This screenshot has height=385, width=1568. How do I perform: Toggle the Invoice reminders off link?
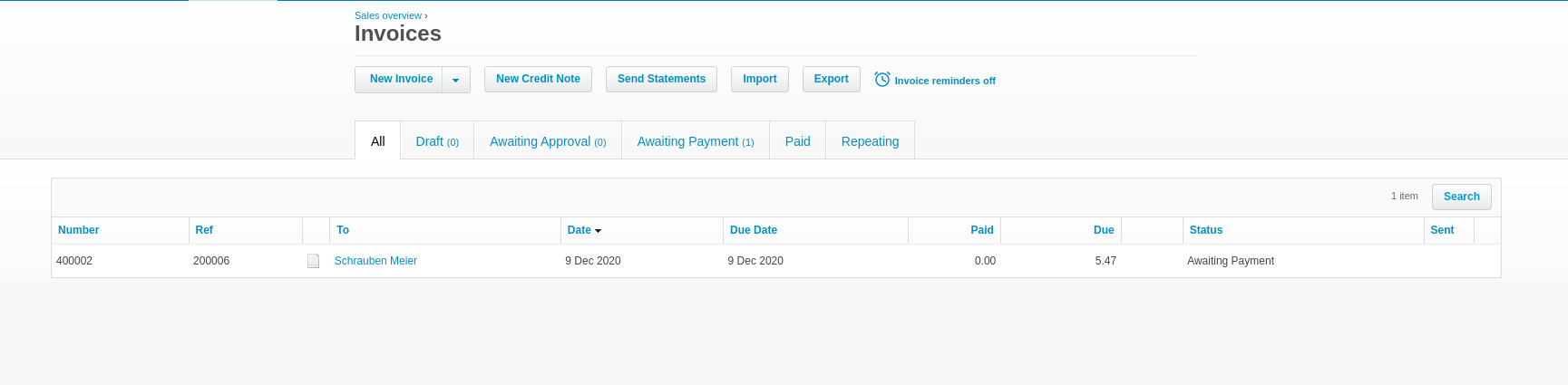(x=944, y=81)
